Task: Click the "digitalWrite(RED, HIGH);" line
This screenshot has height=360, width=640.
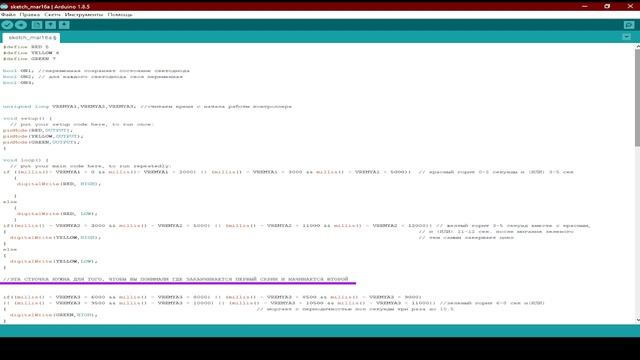Action: tap(58, 184)
